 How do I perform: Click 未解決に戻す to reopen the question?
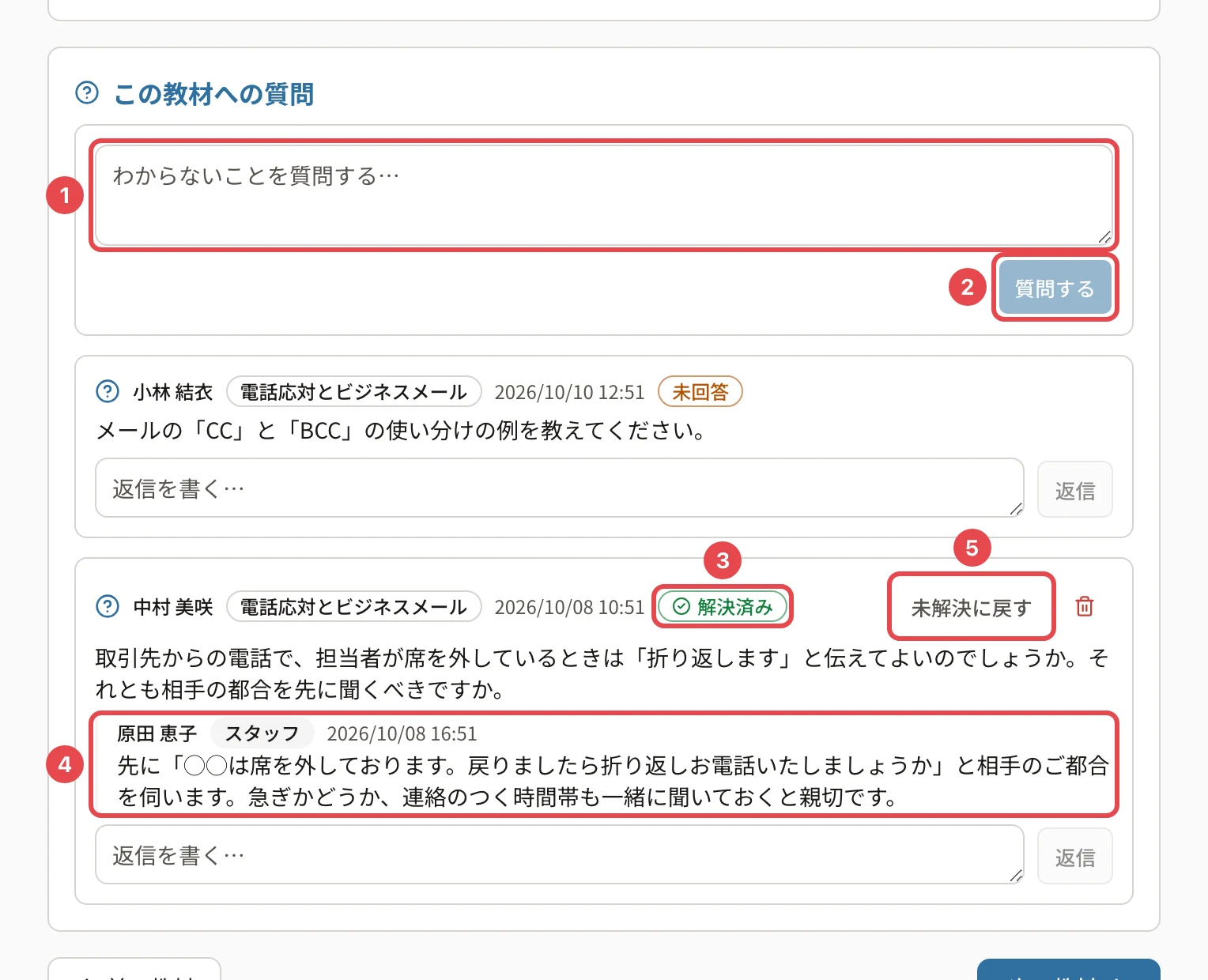[972, 607]
